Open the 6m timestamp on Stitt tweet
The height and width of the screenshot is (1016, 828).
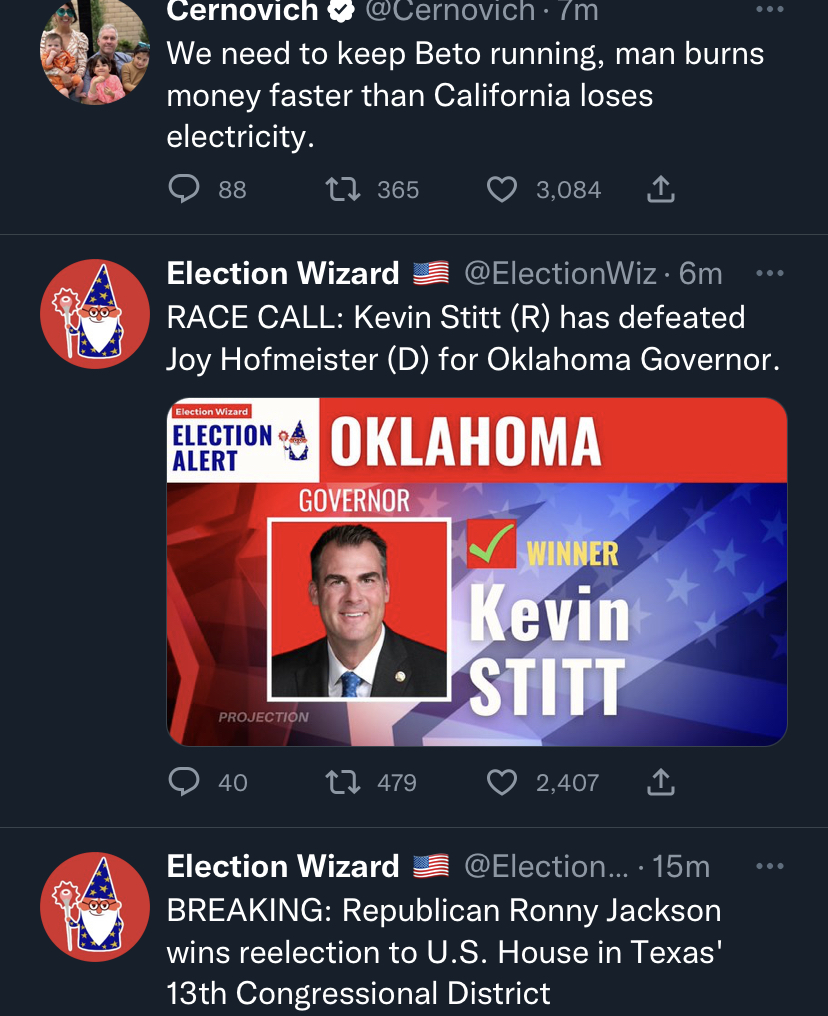coord(700,273)
